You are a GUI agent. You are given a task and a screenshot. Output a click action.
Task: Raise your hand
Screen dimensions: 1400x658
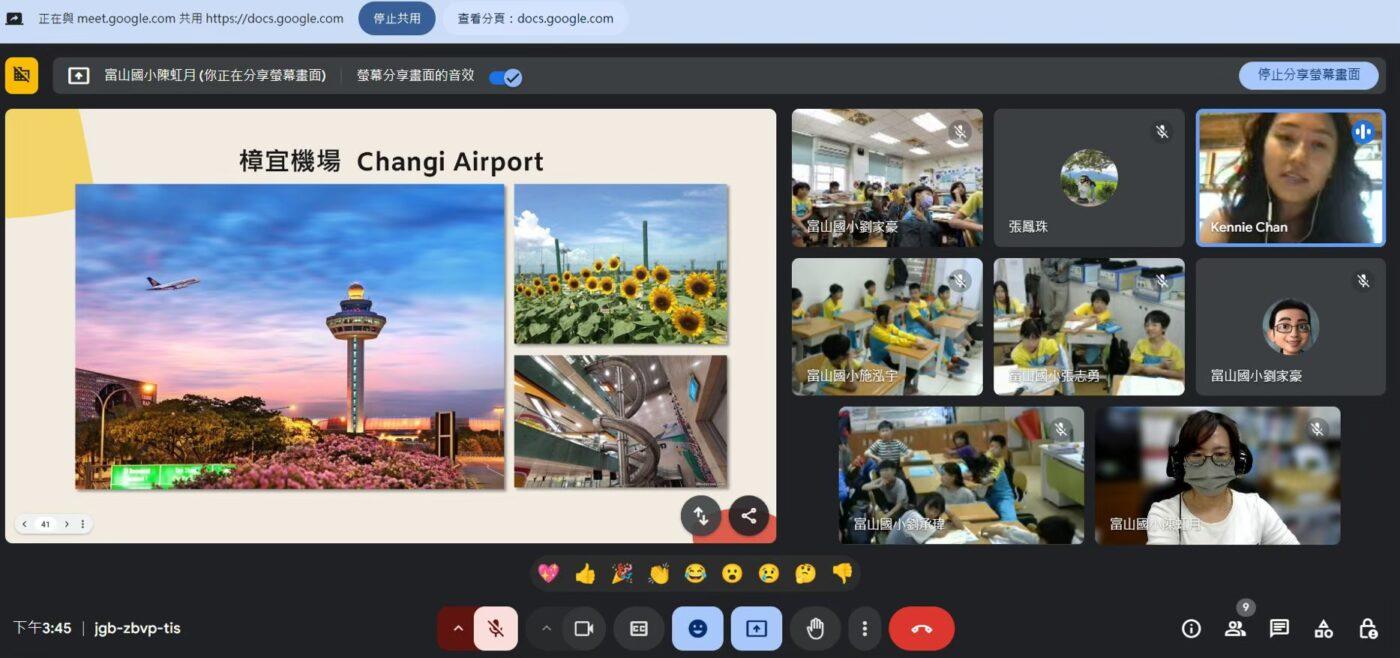pos(815,629)
